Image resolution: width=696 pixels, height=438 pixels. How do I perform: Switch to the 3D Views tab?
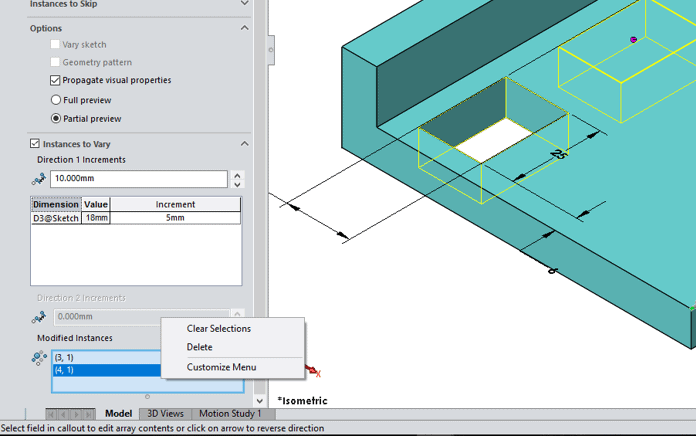click(165, 413)
